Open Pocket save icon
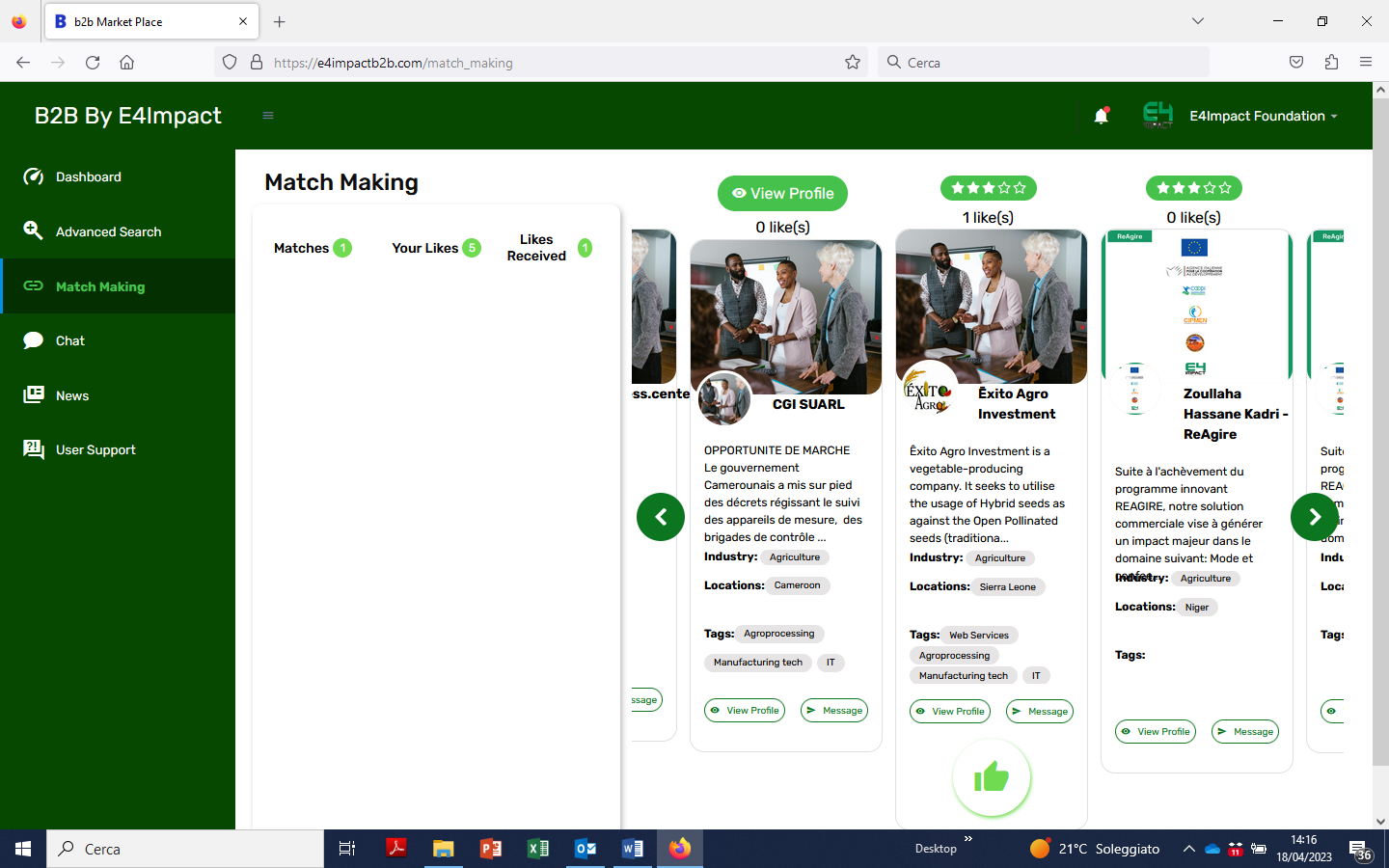 (x=1296, y=62)
